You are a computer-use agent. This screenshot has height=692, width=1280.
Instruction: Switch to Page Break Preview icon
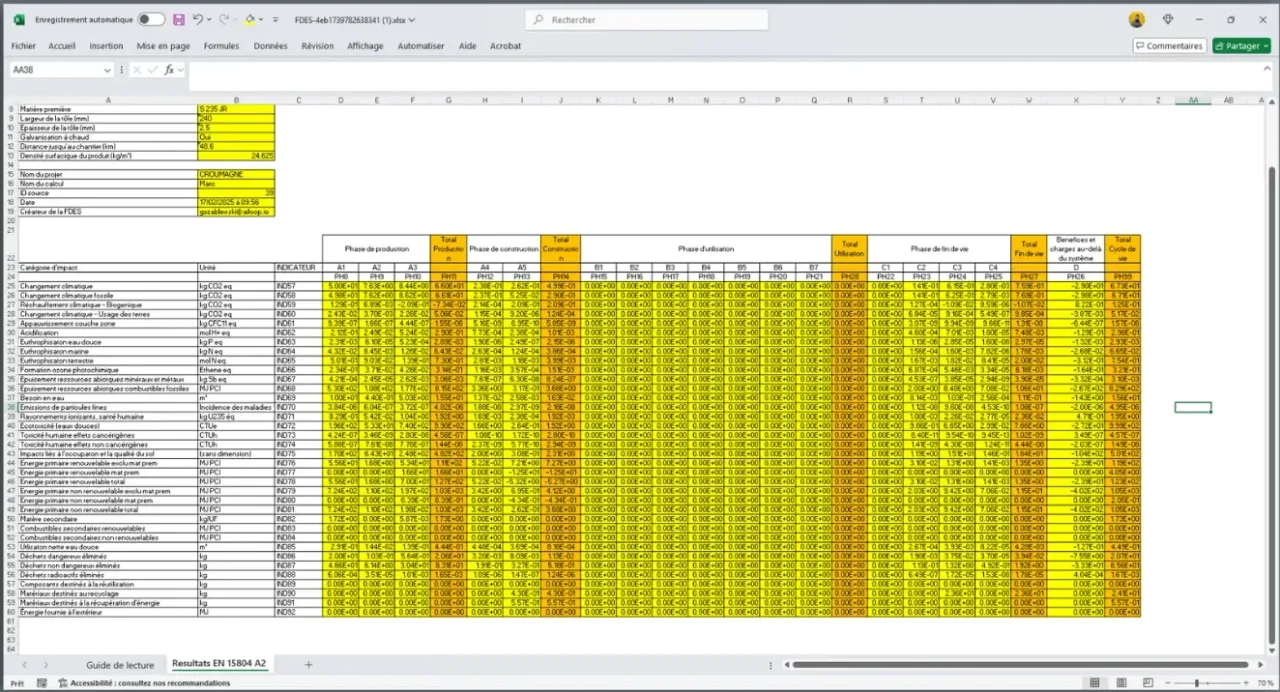pyautogui.click(x=1149, y=683)
